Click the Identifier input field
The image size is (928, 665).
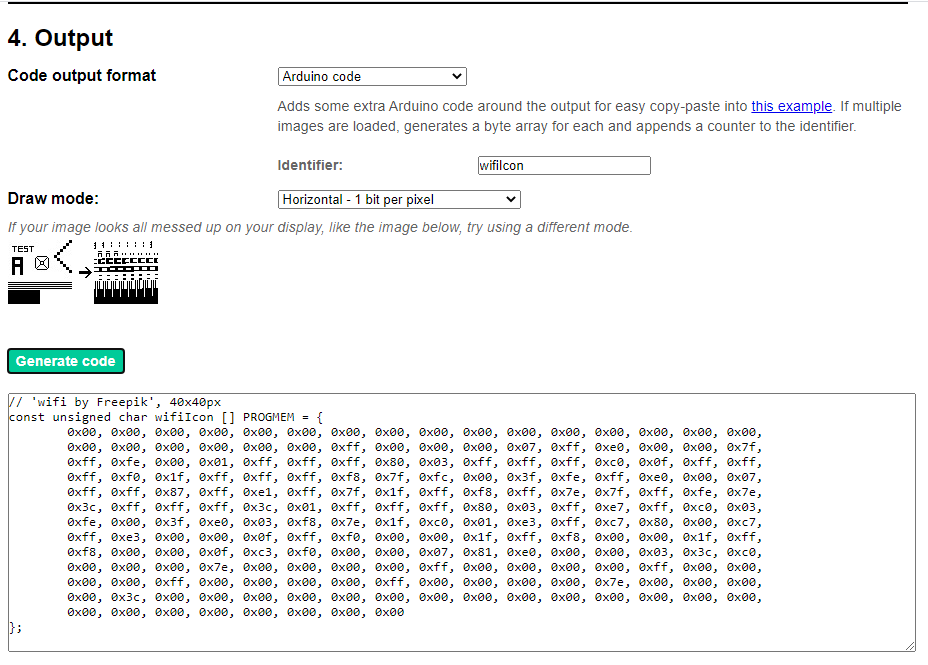[564, 166]
